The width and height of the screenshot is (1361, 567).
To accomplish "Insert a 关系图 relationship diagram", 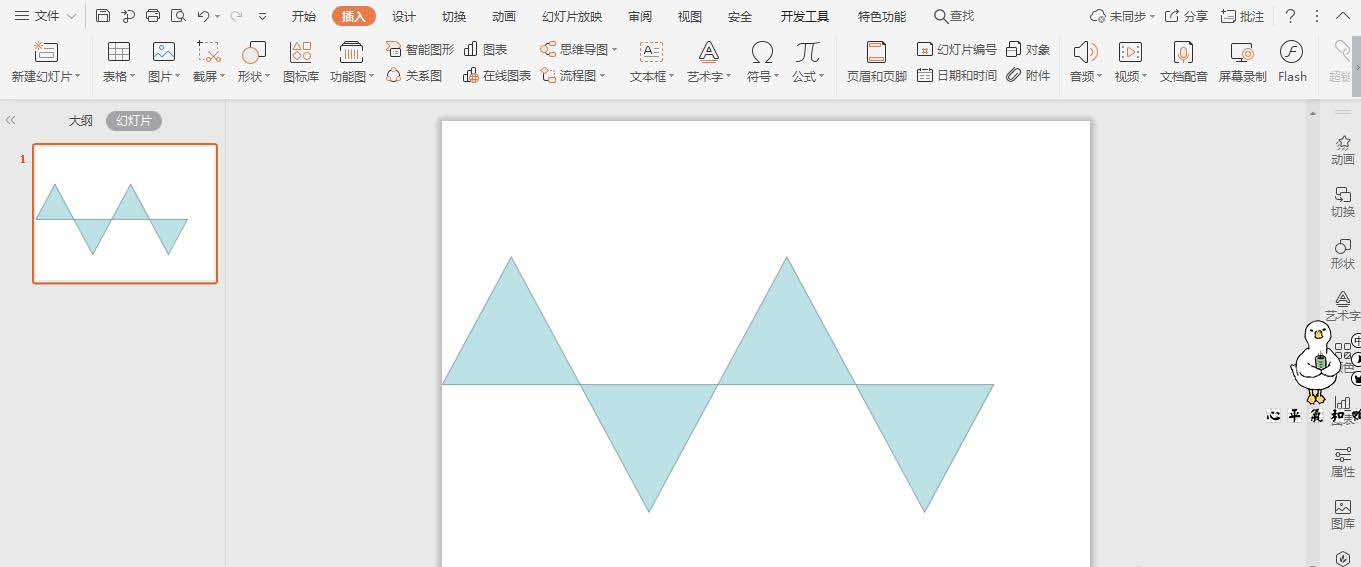I will (414, 75).
